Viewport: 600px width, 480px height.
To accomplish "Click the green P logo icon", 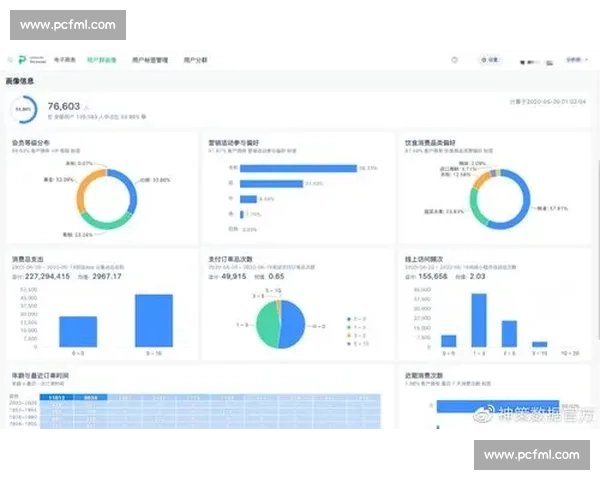I will pyautogui.click(x=23, y=60).
